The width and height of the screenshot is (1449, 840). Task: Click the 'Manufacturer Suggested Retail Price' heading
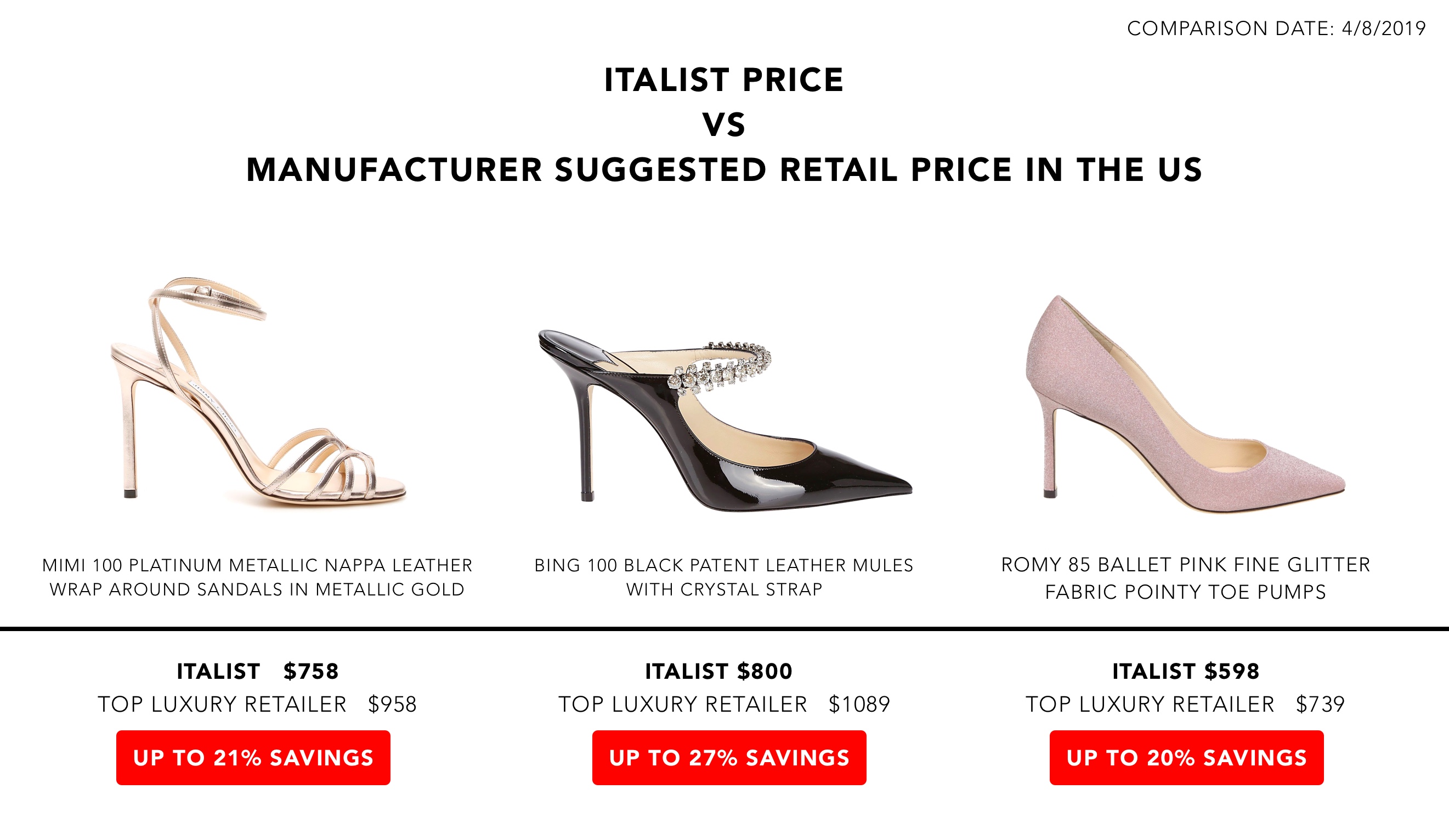click(724, 169)
